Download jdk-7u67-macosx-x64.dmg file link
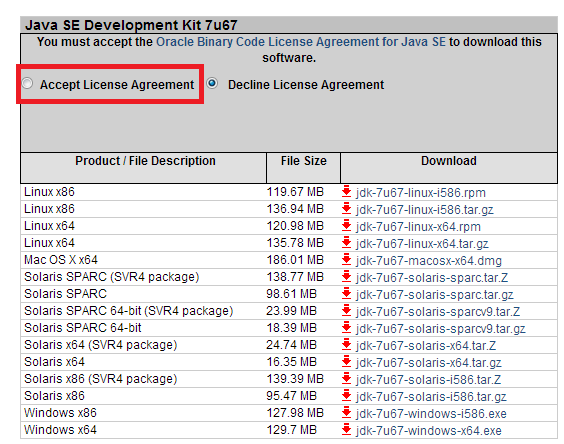 (429, 261)
